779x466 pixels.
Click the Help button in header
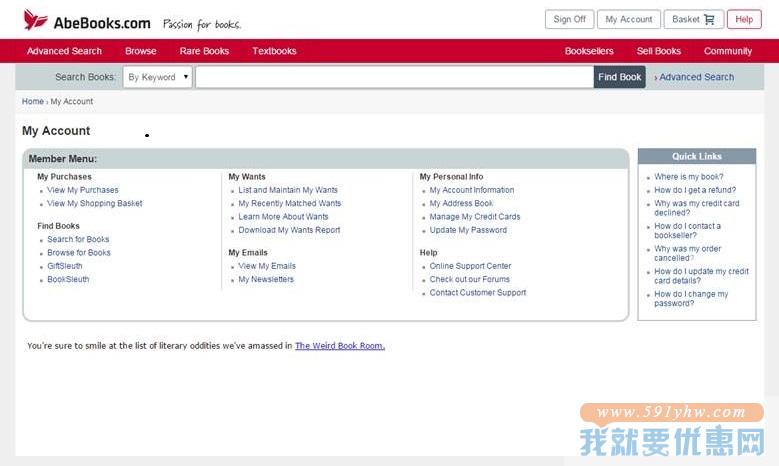tap(744, 19)
